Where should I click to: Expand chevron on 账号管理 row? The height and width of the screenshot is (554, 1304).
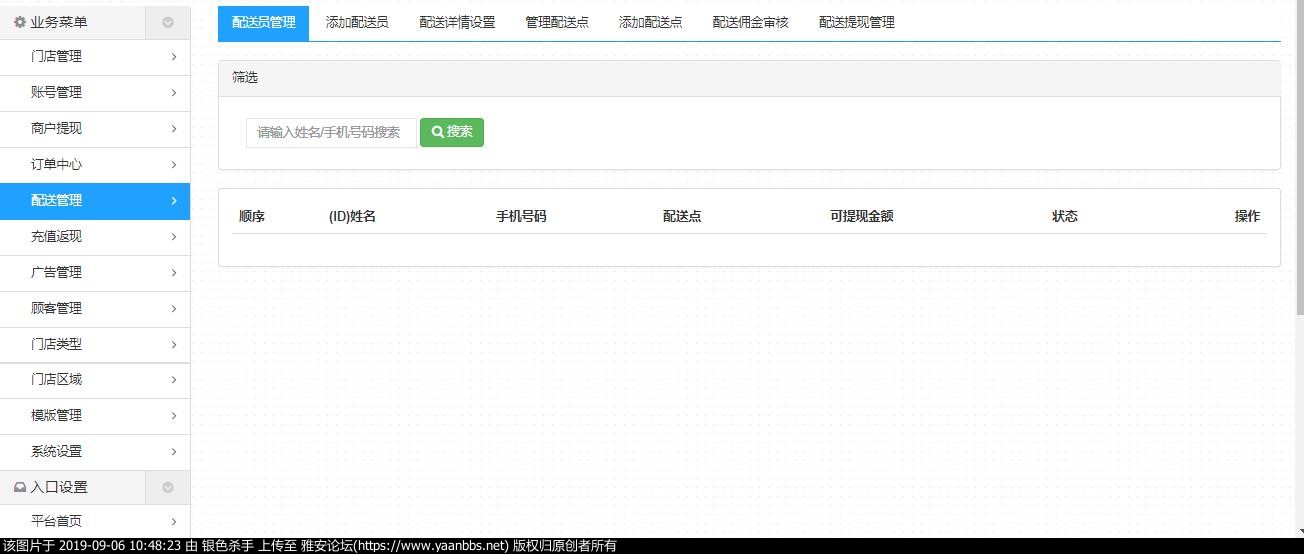[x=174, y=93]
